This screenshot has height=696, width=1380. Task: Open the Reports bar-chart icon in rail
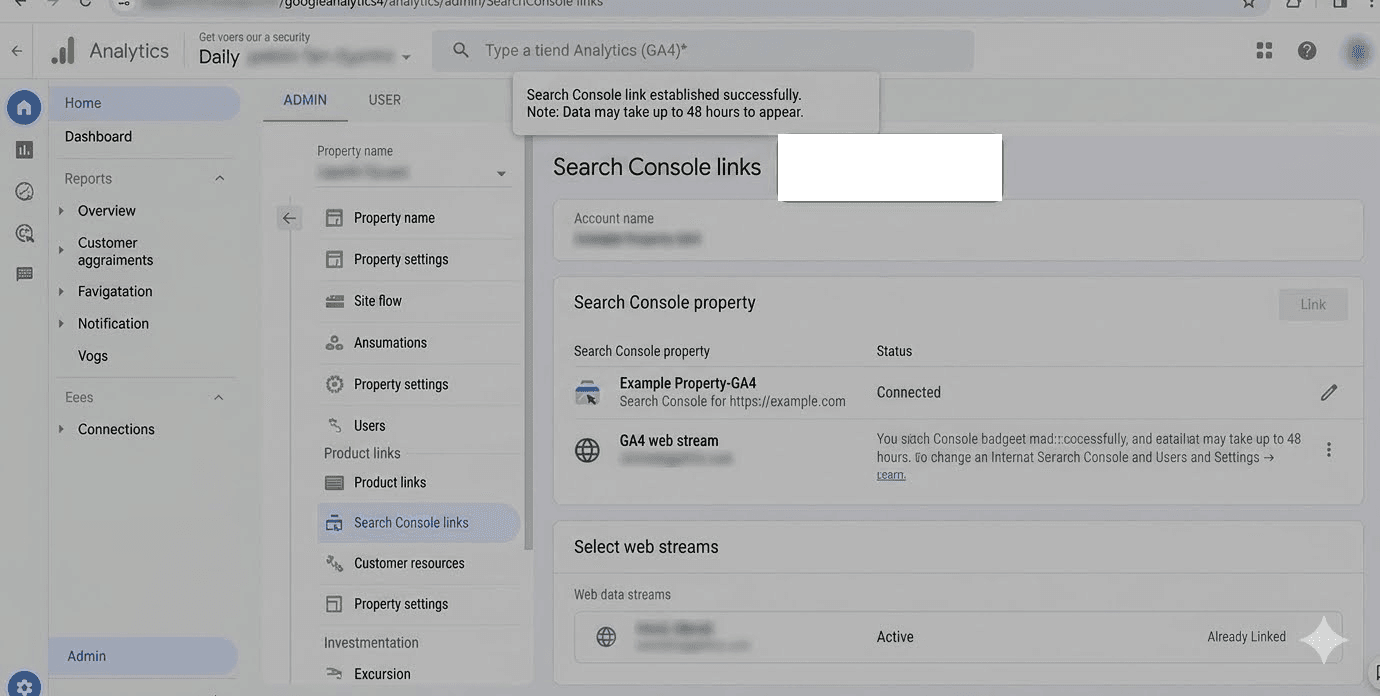coord(24,150)
